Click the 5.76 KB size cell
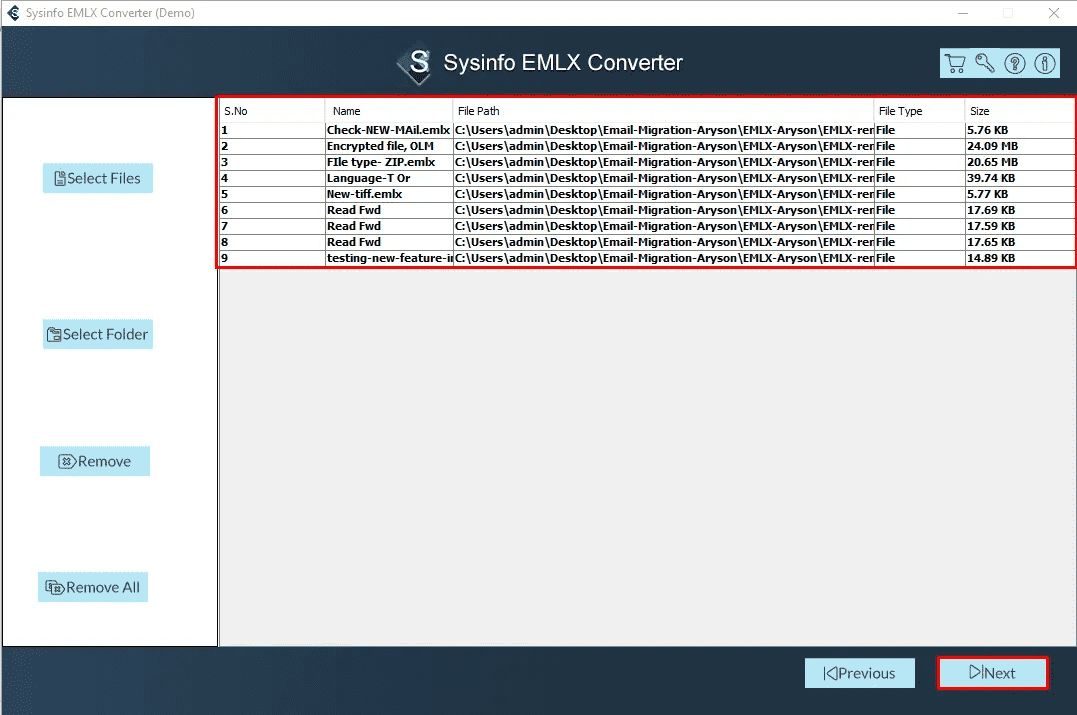Viewport: 1077px width, 715px height. 1019,130
